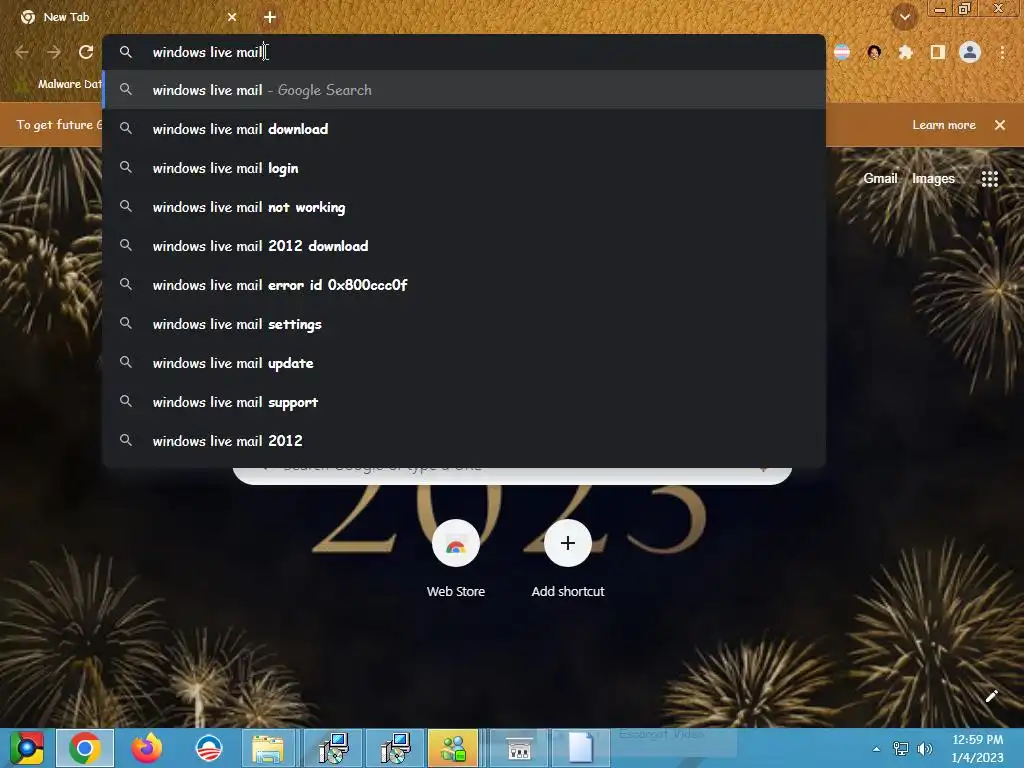Select 'windows live mail support' suggestion
Screen dimensions: 1024x768
464,402
